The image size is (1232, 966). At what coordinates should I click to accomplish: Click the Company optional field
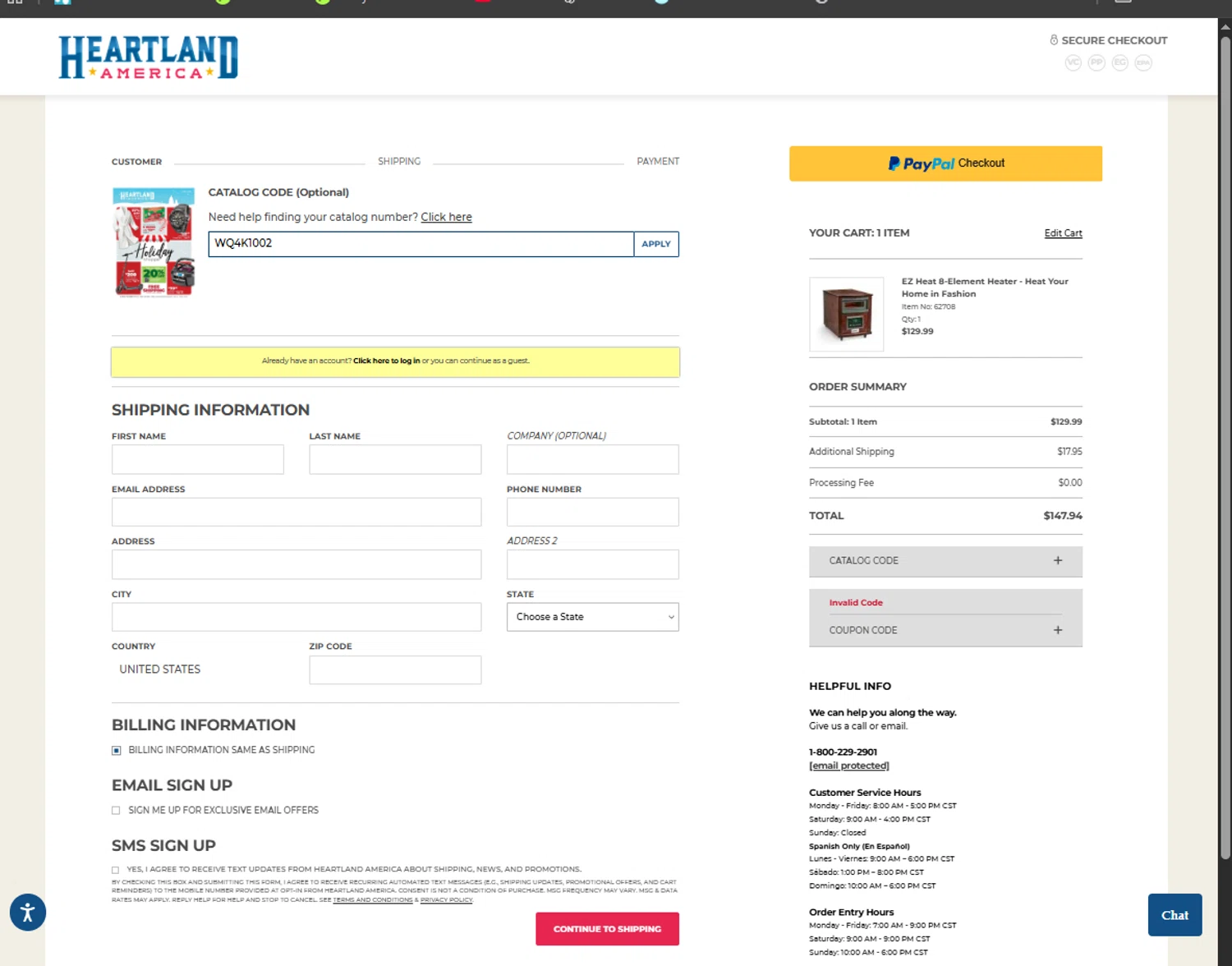[592, 459]
